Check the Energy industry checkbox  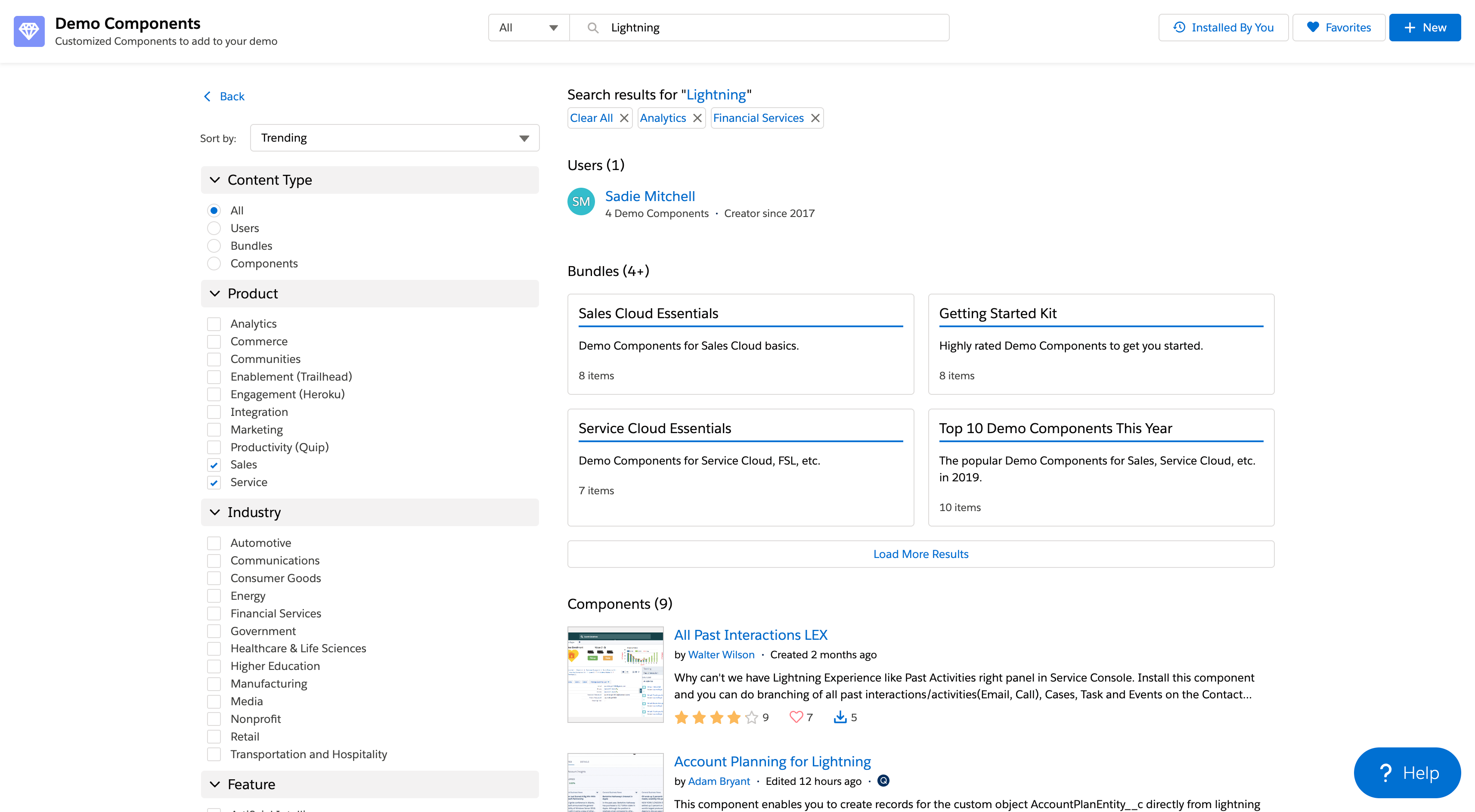(x=214, y=596)
